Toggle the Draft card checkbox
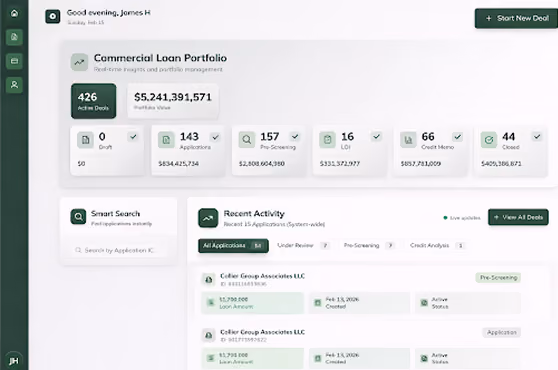The width and height of the screenshot is (558, 370). (133, 137)
